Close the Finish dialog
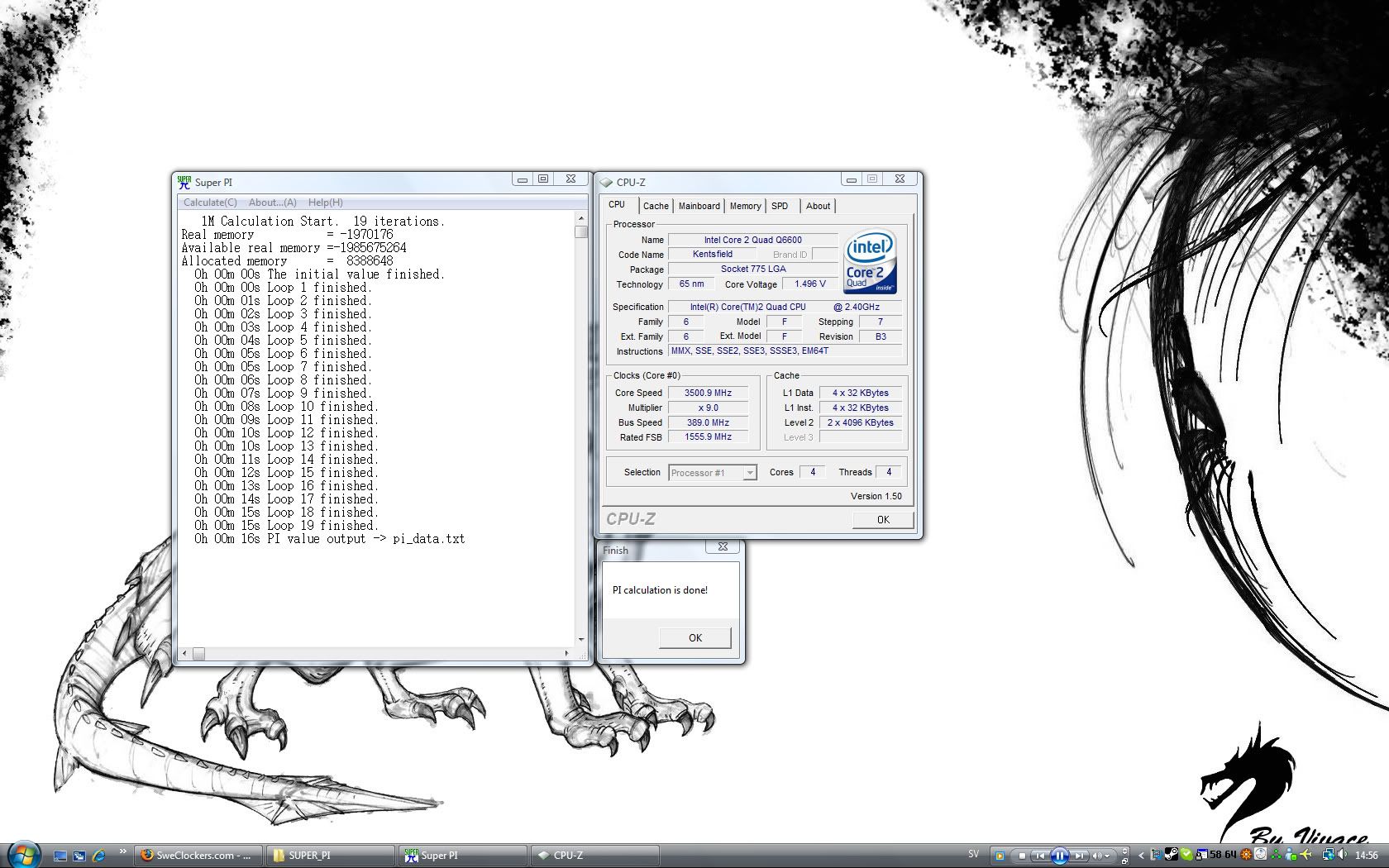The height and width of the screenshot is (868, 1389). pyautogui.click(x=723, y=547)
